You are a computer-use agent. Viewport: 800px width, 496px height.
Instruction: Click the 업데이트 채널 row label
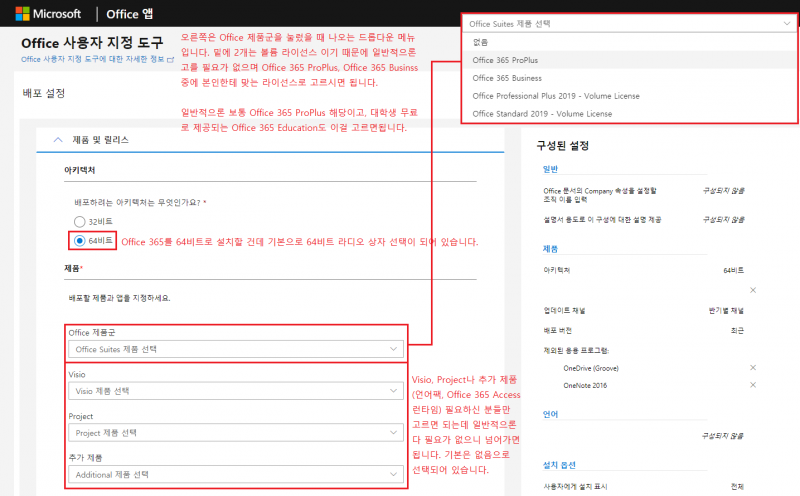click(564, 310)
